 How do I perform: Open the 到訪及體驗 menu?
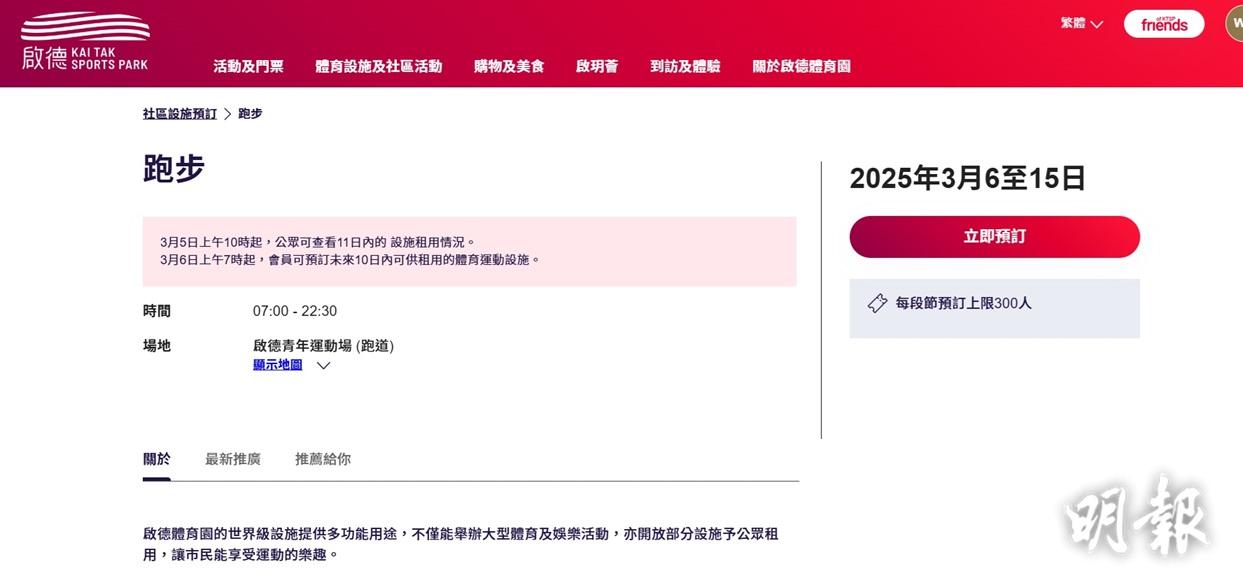click(x=685, y=66)
